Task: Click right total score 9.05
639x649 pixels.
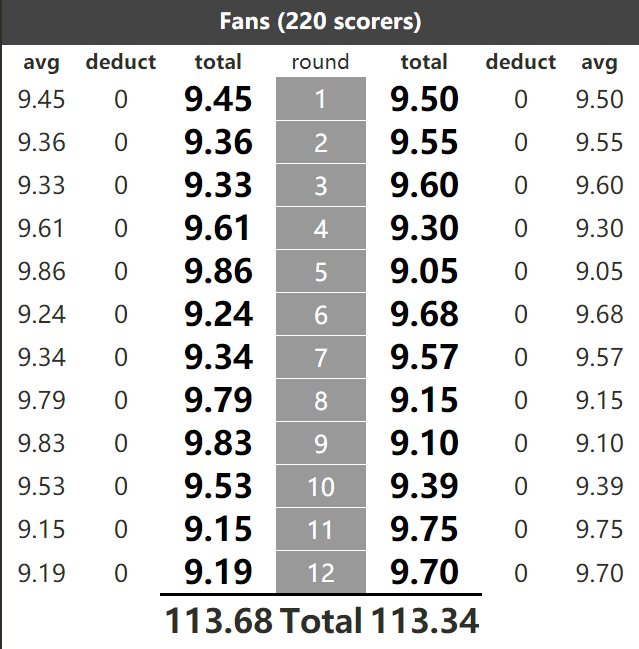Action: pos(424,271)
